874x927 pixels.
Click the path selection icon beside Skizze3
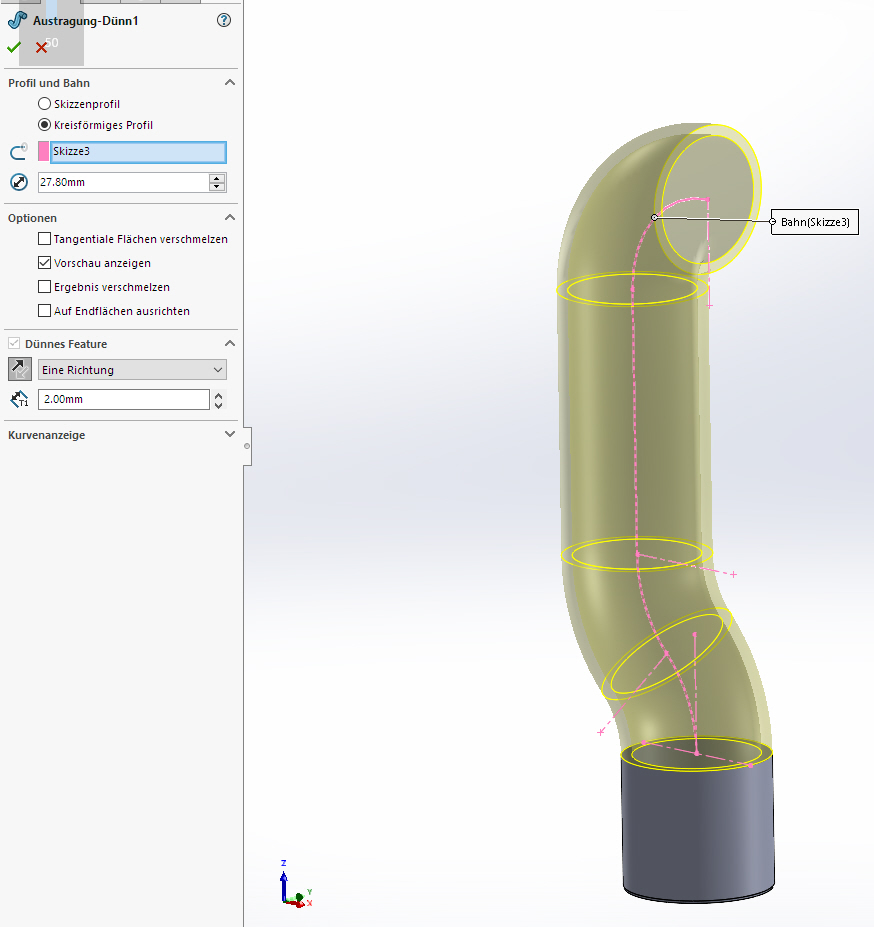(x=18, y=152)
